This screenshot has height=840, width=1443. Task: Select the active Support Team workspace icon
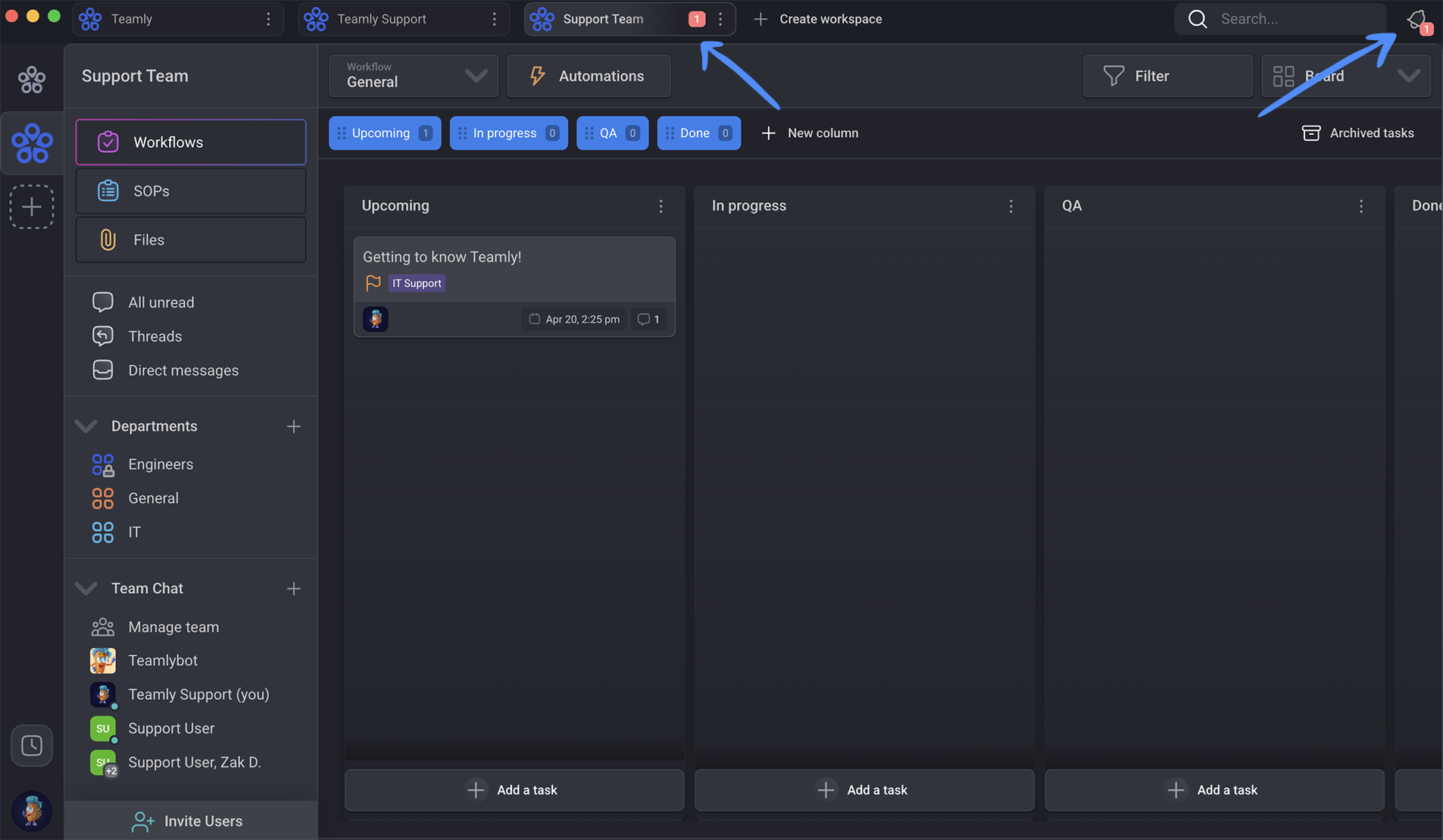(x=32, y=143)
